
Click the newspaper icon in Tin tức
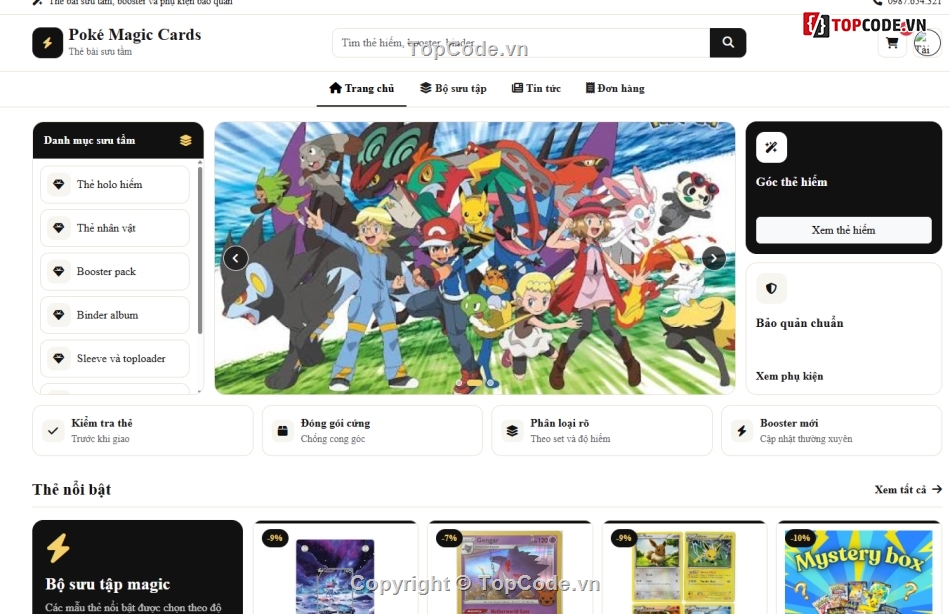pos(517,88)
